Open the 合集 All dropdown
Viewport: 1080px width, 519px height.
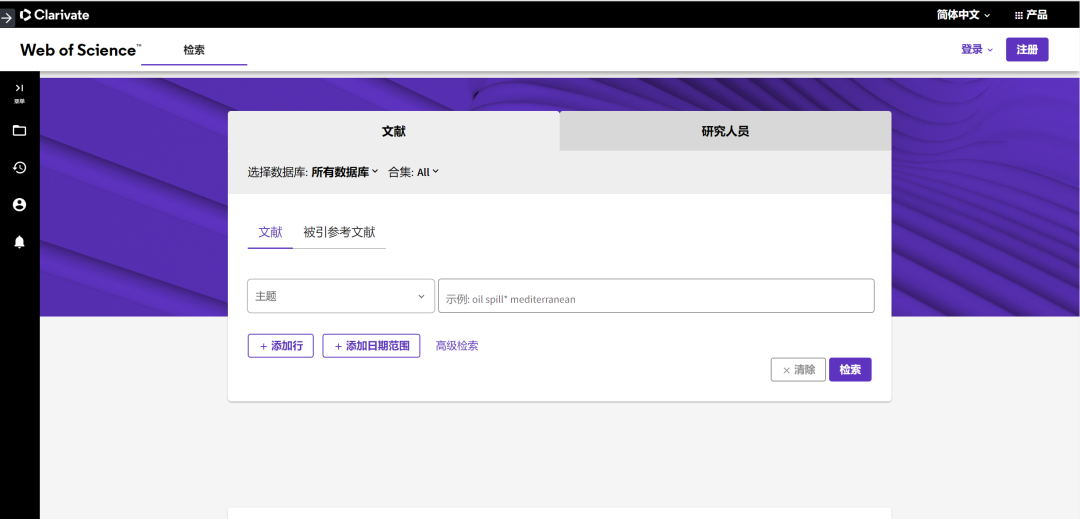[428, 172]
